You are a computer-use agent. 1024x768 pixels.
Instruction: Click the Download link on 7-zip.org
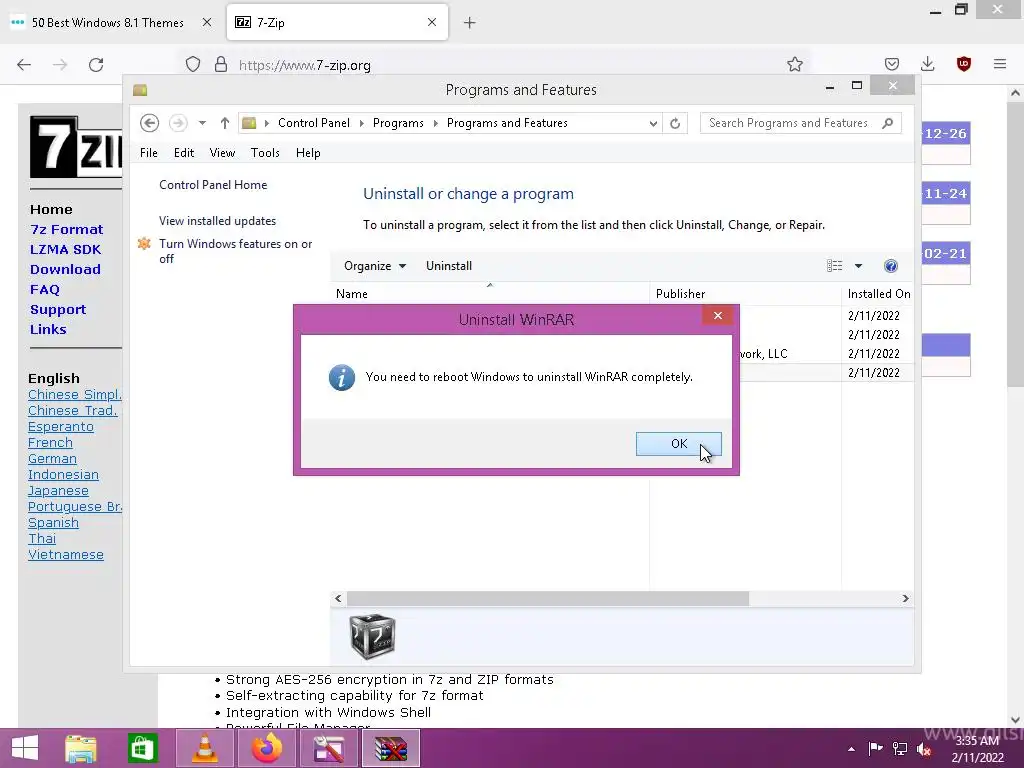click(65, 269)
